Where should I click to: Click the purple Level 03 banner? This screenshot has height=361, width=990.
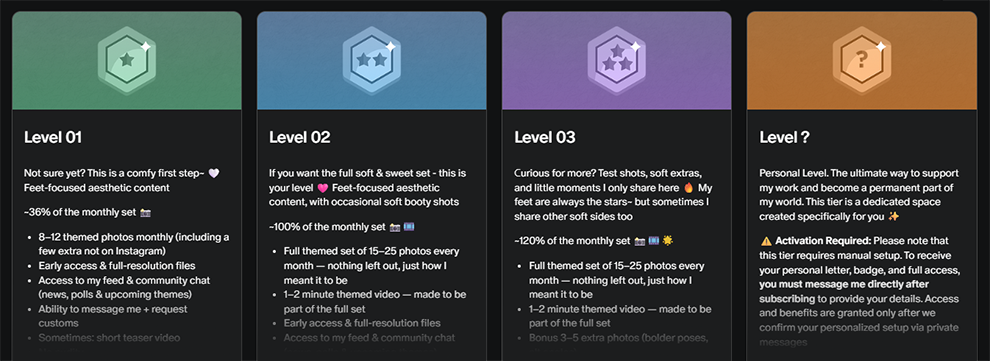coord(617,61)
